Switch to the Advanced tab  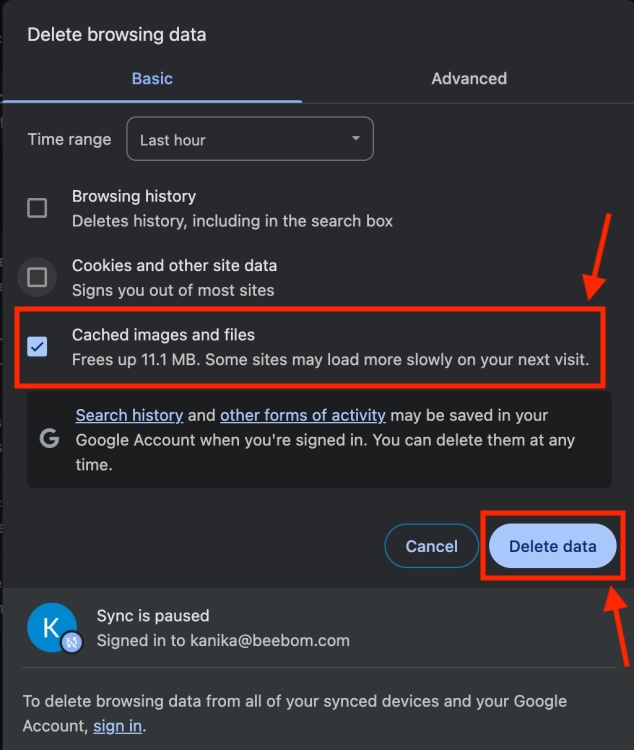[x=469, y=78]
